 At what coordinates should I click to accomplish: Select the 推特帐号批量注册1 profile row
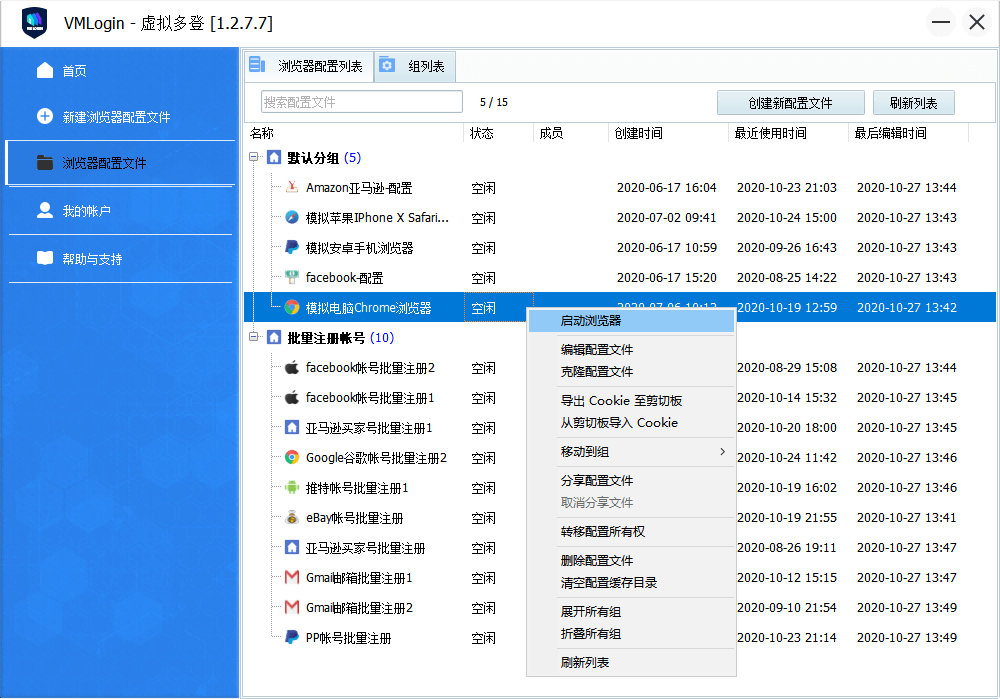tap(619, 487)
